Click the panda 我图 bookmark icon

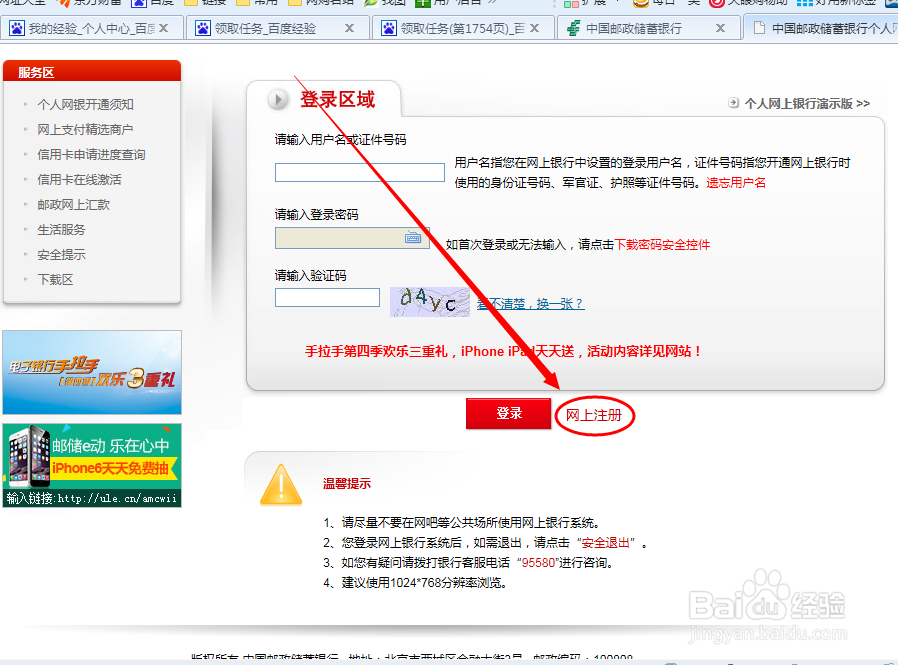[x=371, y=5]
